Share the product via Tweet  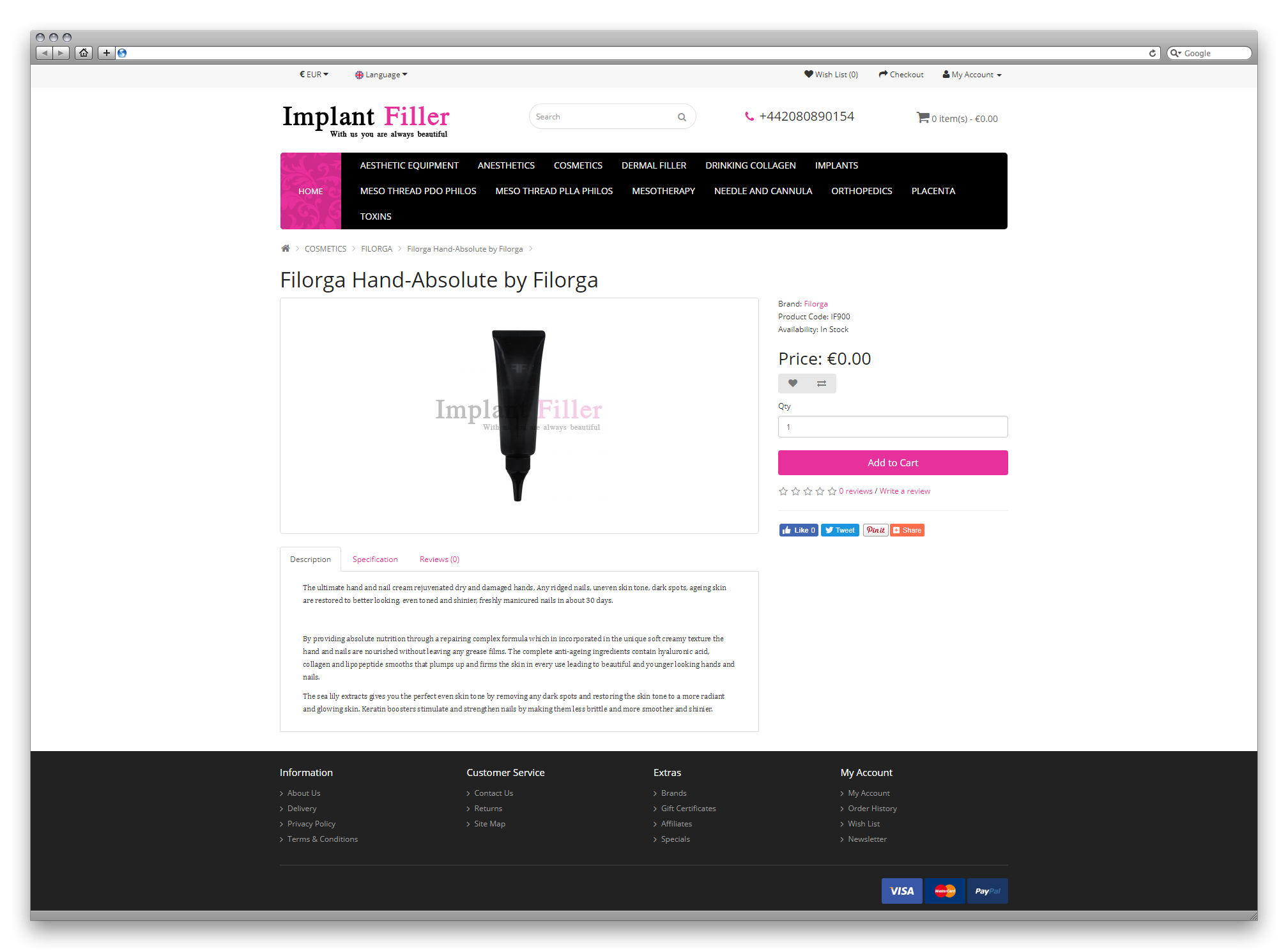[840, 530]
